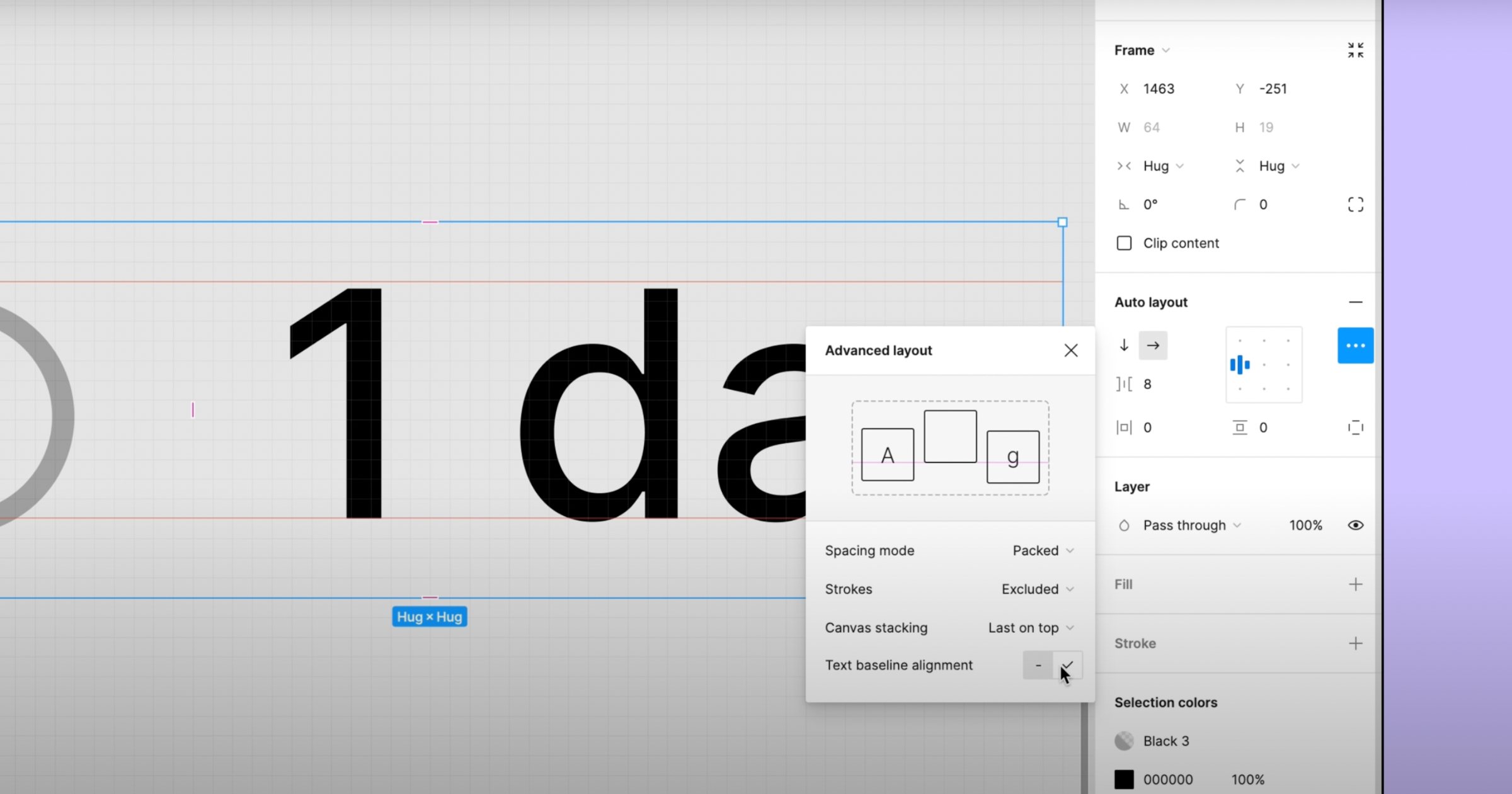Image resolution: width=1512 pixels, height=794 pixels.
Task: Edit the layer opacity 100%
Action: point(1305,525)
